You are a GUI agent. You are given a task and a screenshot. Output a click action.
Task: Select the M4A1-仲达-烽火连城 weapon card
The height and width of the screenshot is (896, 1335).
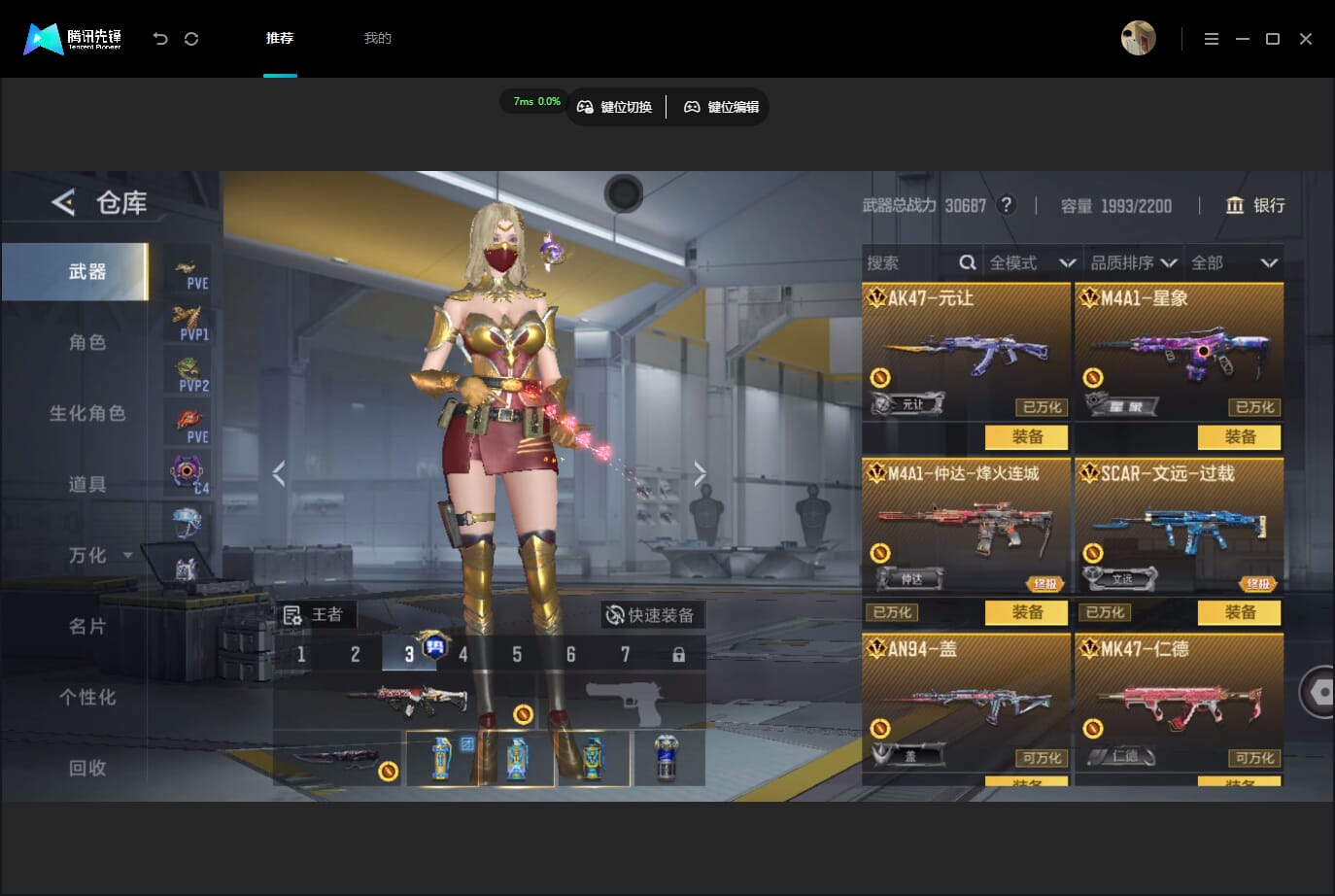(x=967, y=528)
